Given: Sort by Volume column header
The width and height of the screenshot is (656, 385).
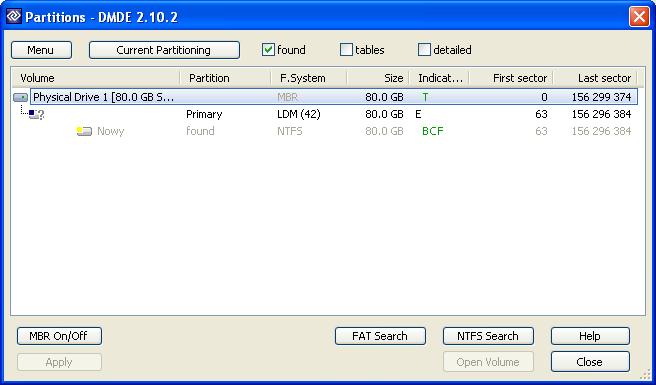Looking at the screenshot, I should [96, 78].
